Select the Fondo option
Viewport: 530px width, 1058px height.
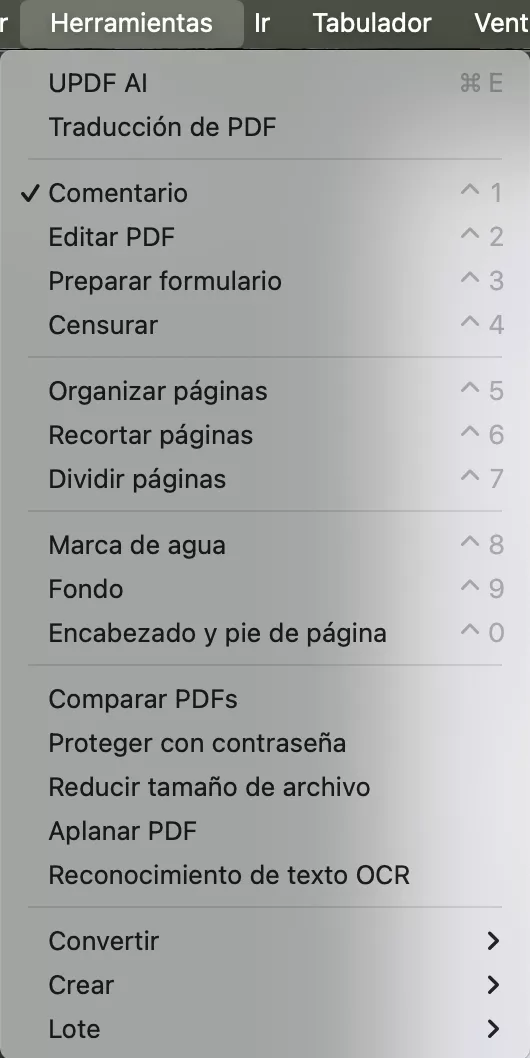click(265, 589)
